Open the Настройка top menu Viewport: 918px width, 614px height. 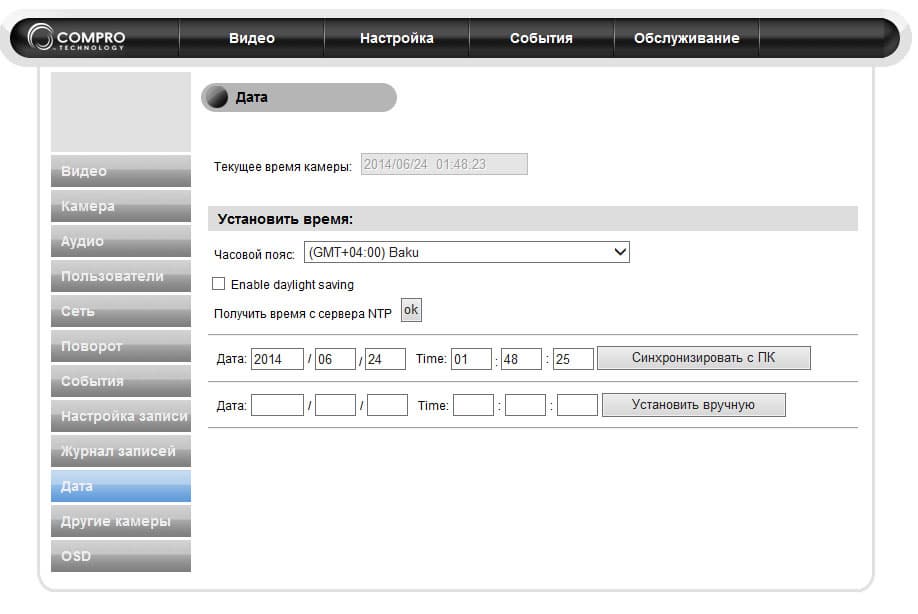click(396, 38)
